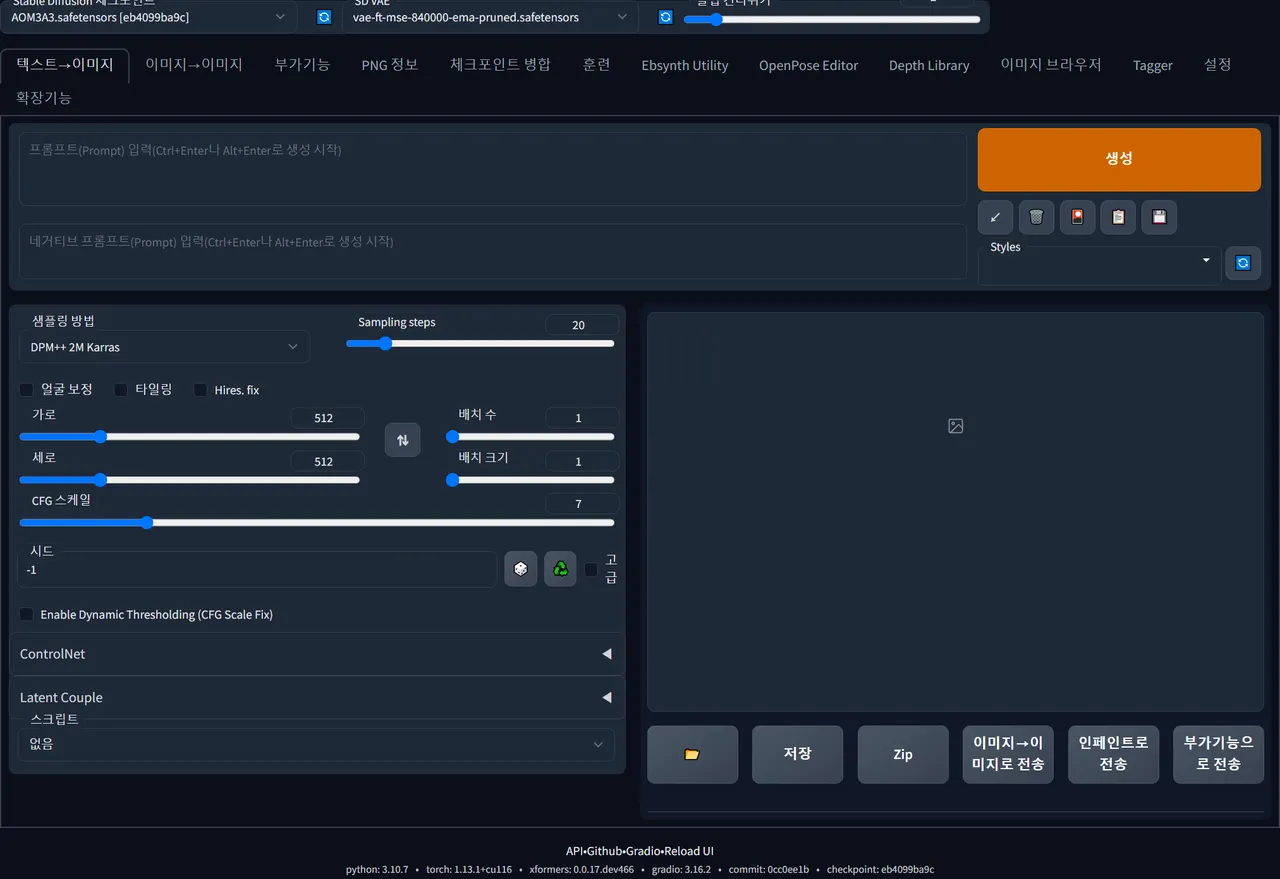This screenshot has width=1280, height=879.
Task: Switch to 체크포인트 병합 tab
Action: [x=500, y=64]
